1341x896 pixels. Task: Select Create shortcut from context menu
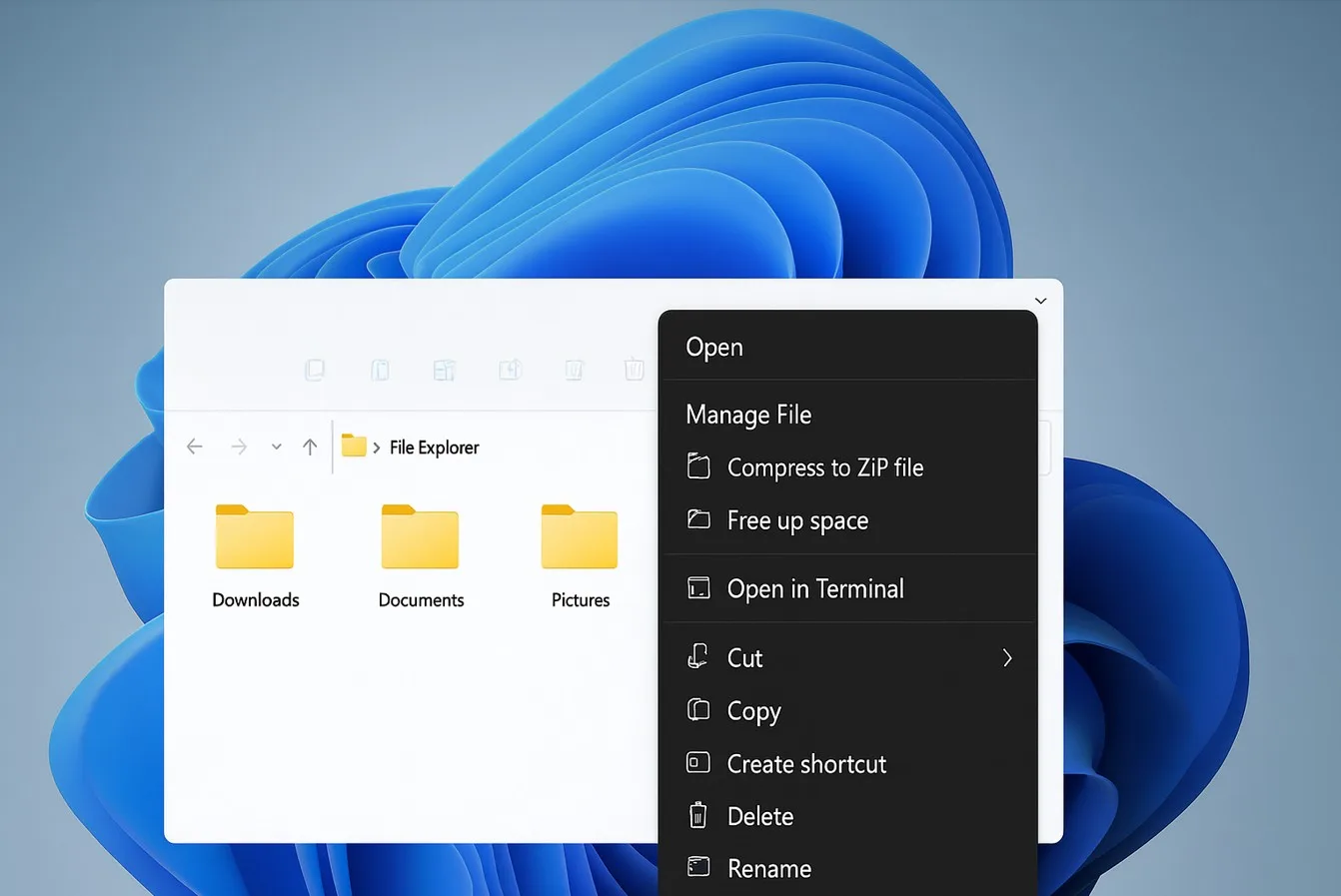click(806, 764)
